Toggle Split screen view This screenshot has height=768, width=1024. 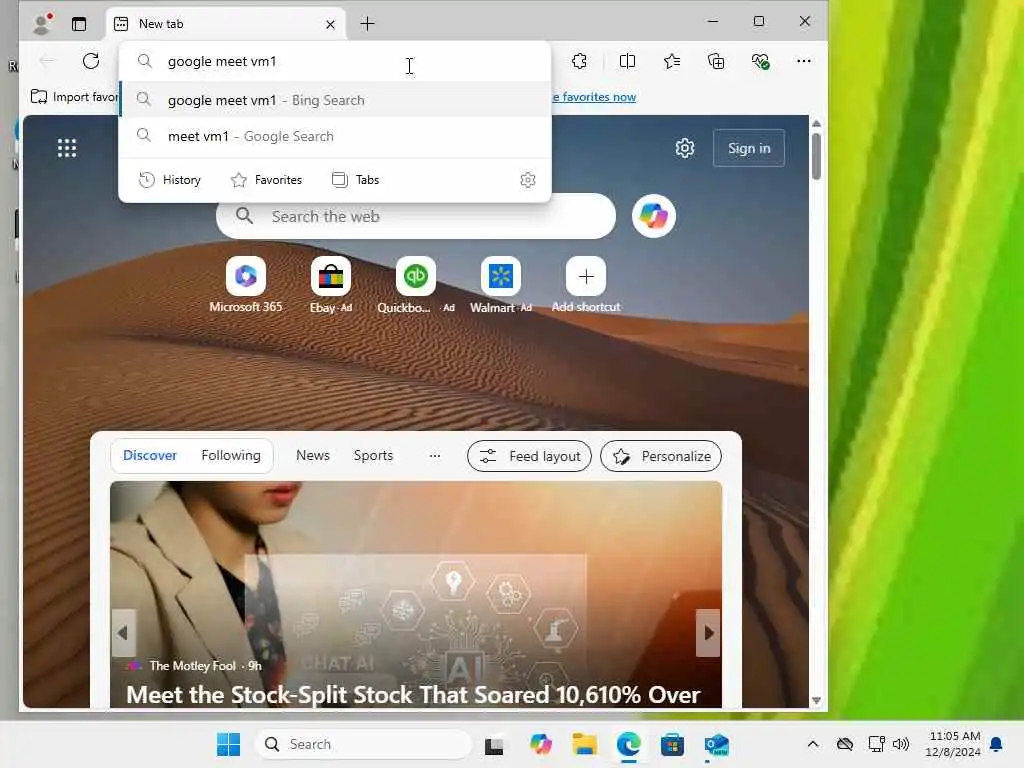pos(627,61)
